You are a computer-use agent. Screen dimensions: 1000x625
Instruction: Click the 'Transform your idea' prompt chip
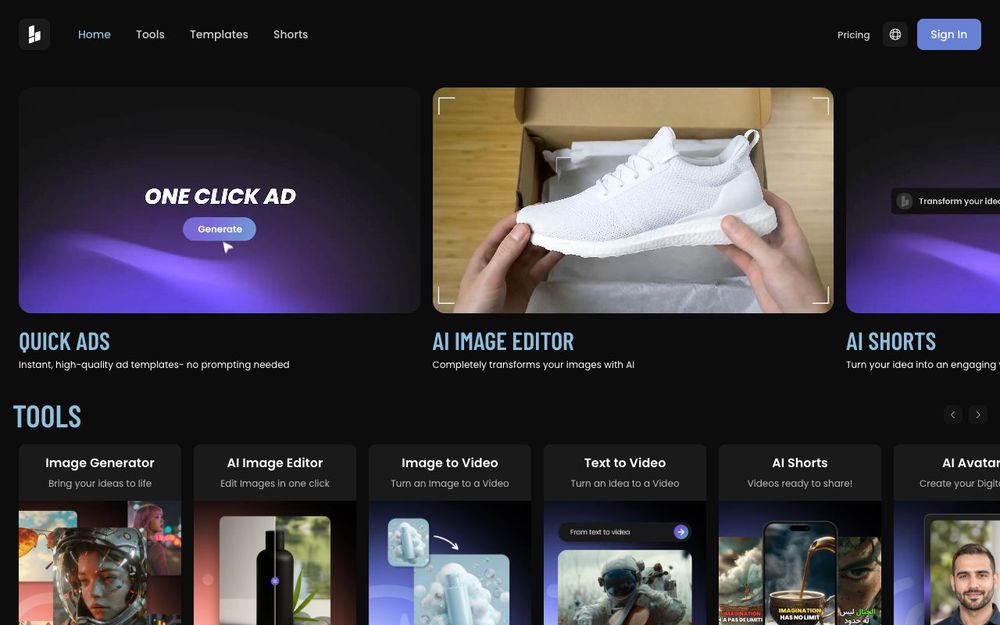[x=946, y=201]
